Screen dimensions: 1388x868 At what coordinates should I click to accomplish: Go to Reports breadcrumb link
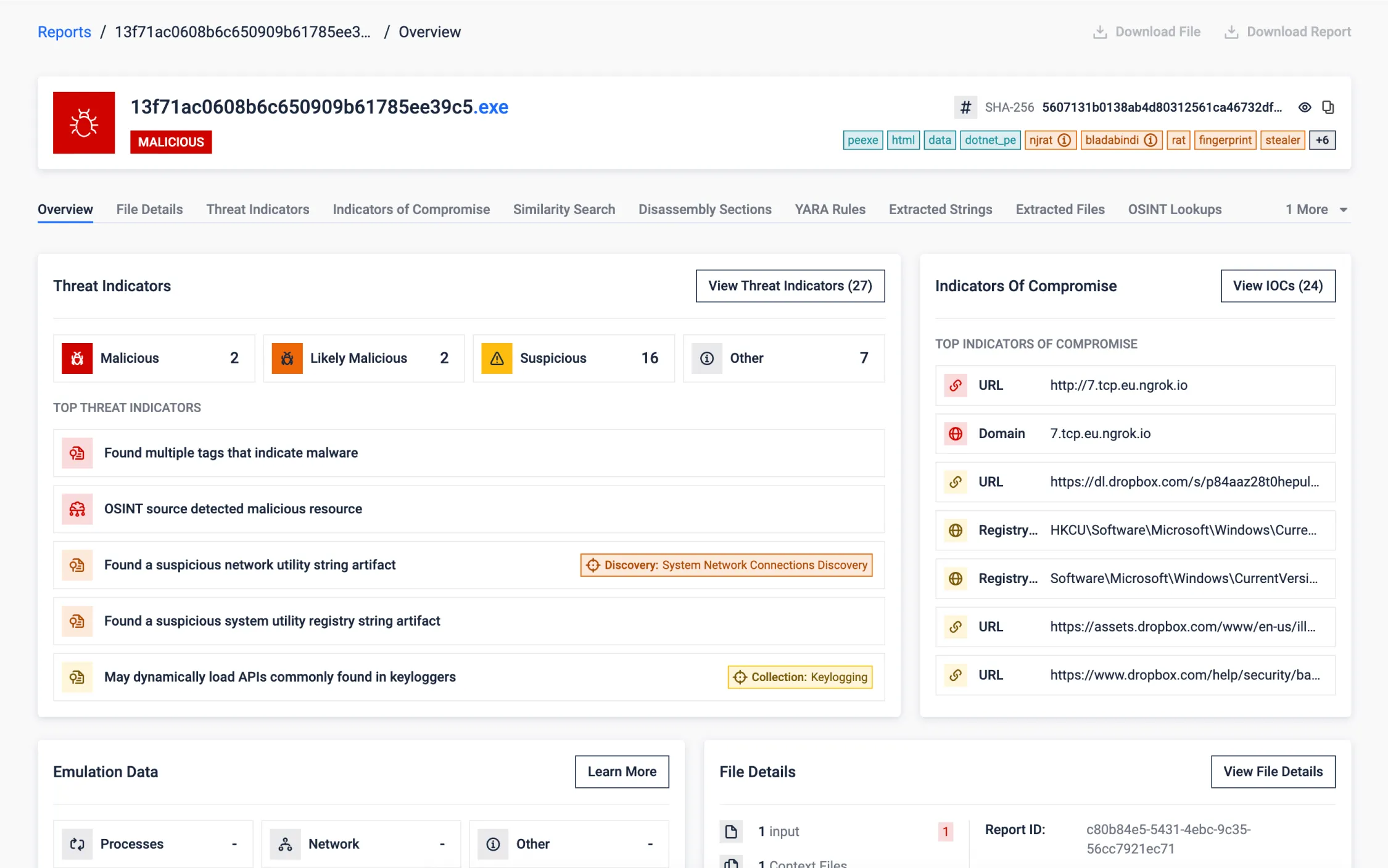[x=64, y=32]
